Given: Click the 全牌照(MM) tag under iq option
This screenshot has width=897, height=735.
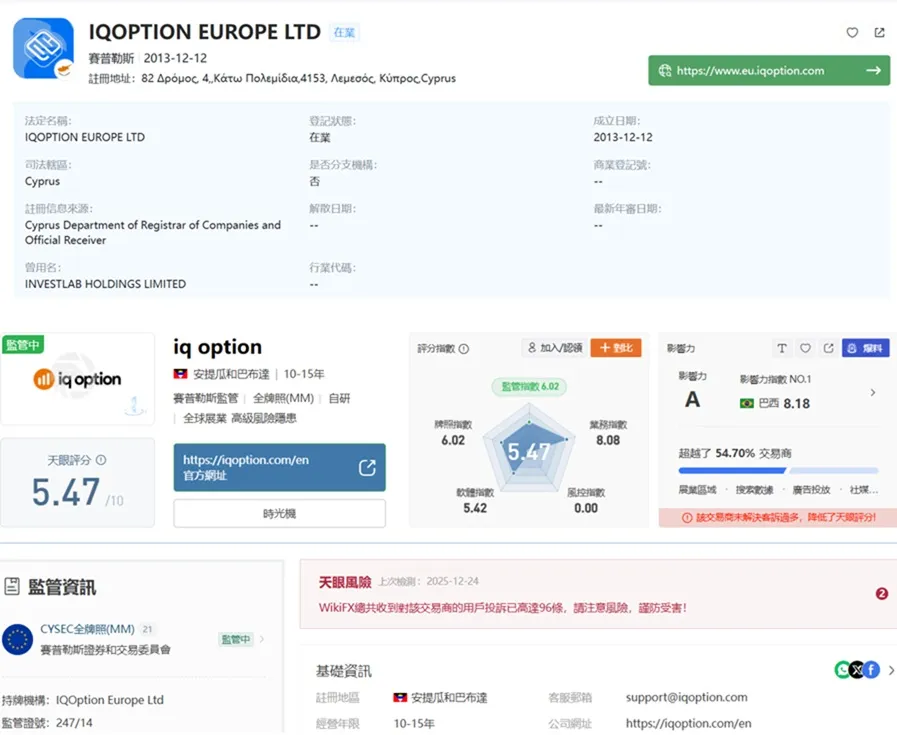Looking at the screenshot, I should (283, 398).
